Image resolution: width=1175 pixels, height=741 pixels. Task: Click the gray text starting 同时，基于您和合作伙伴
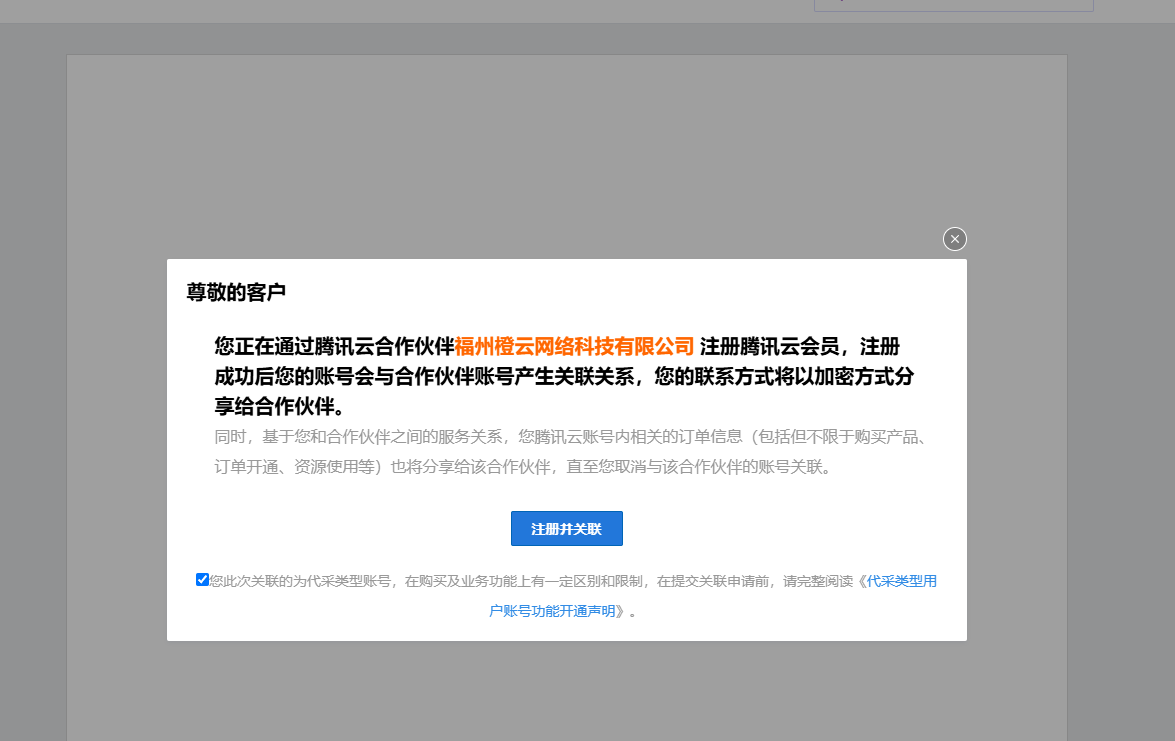[573, 452]
